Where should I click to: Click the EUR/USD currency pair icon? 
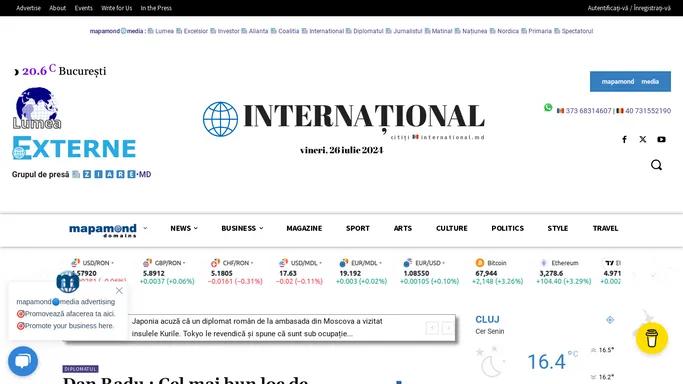408,263
